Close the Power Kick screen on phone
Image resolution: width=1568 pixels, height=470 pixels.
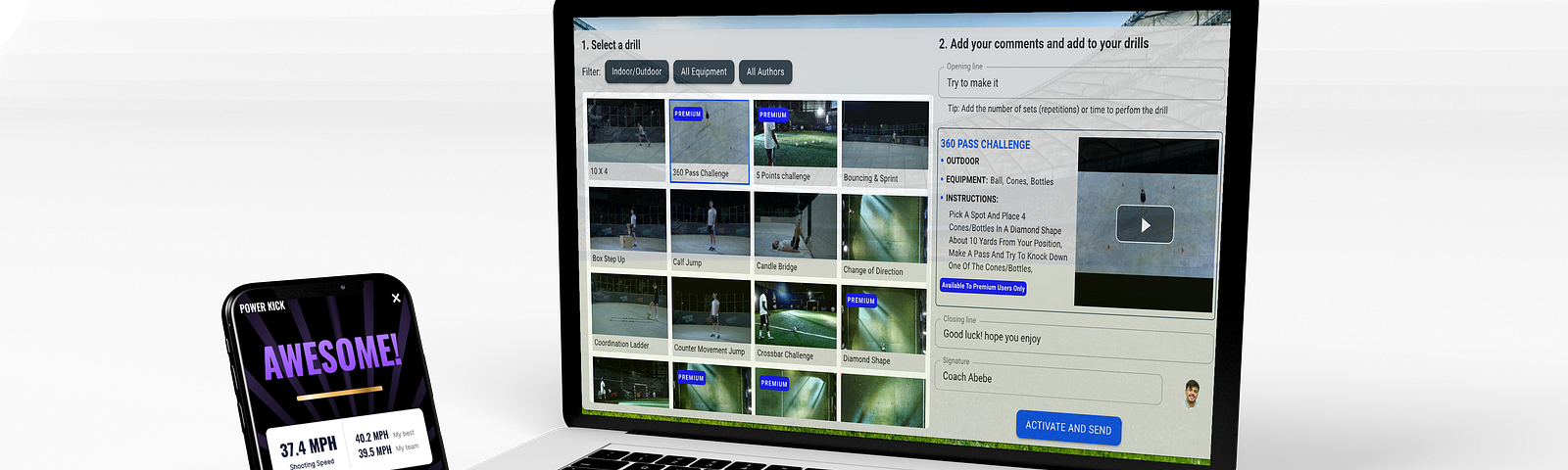396,298
